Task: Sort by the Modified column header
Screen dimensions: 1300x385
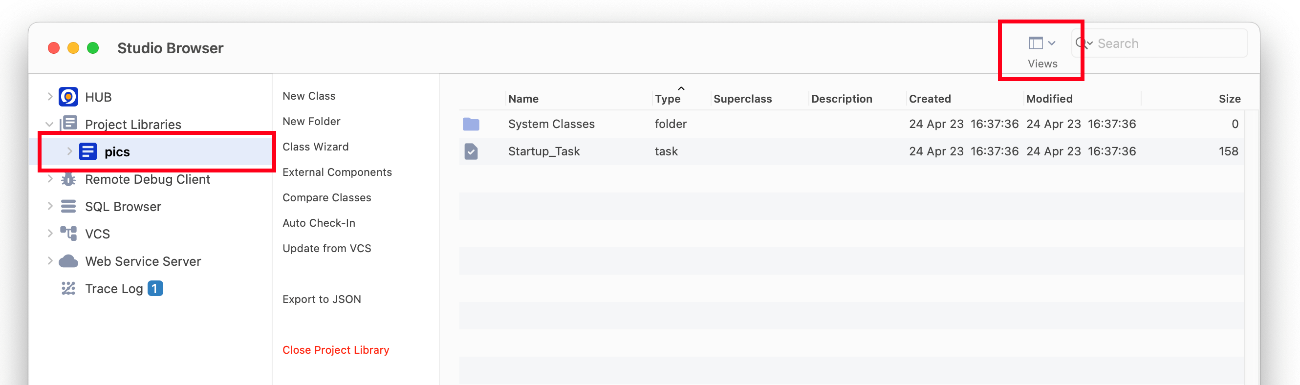Action: (1049, 99)
